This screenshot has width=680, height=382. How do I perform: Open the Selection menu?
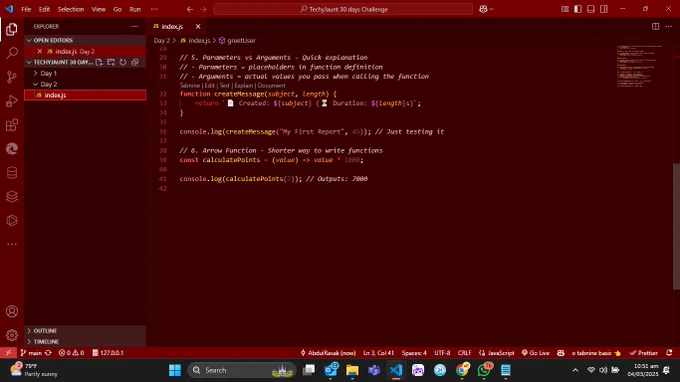coord(71,9)
